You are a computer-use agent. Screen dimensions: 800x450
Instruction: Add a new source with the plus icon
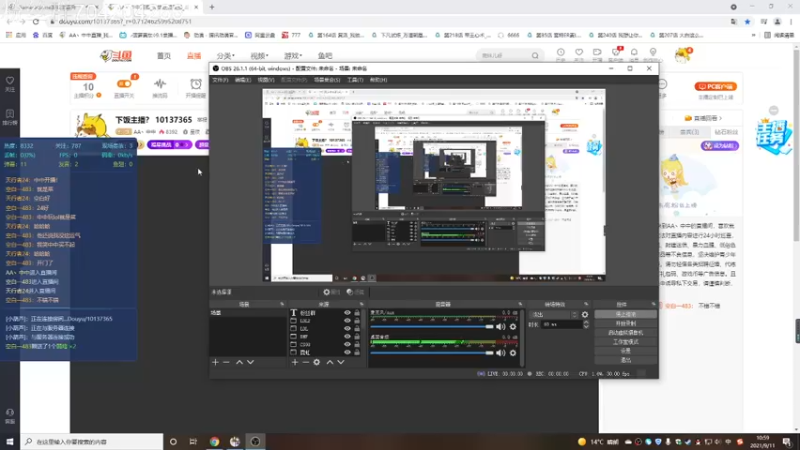coord(294,362)
